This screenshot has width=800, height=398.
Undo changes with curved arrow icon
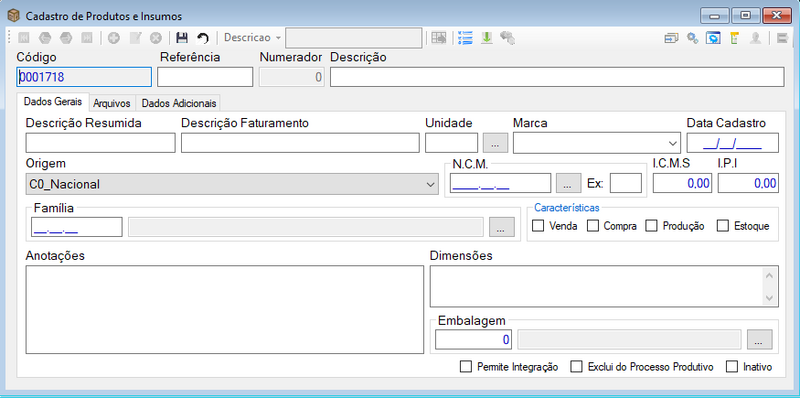tap(203, 38)
